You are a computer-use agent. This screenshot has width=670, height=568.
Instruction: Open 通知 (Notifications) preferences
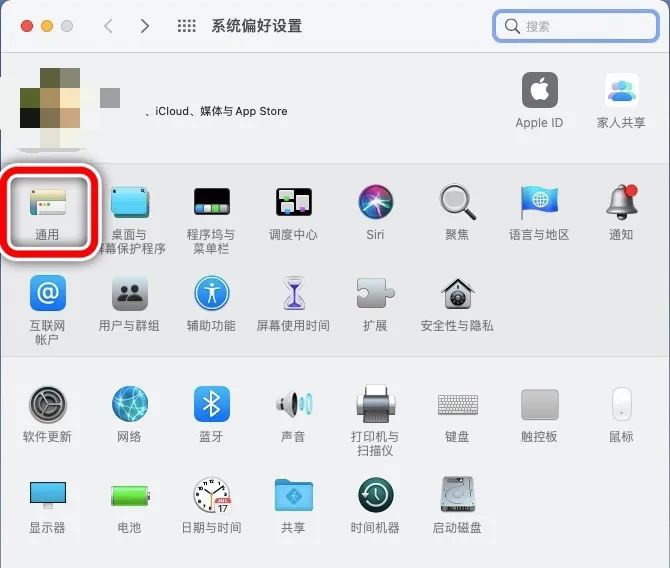click(621, 213)
